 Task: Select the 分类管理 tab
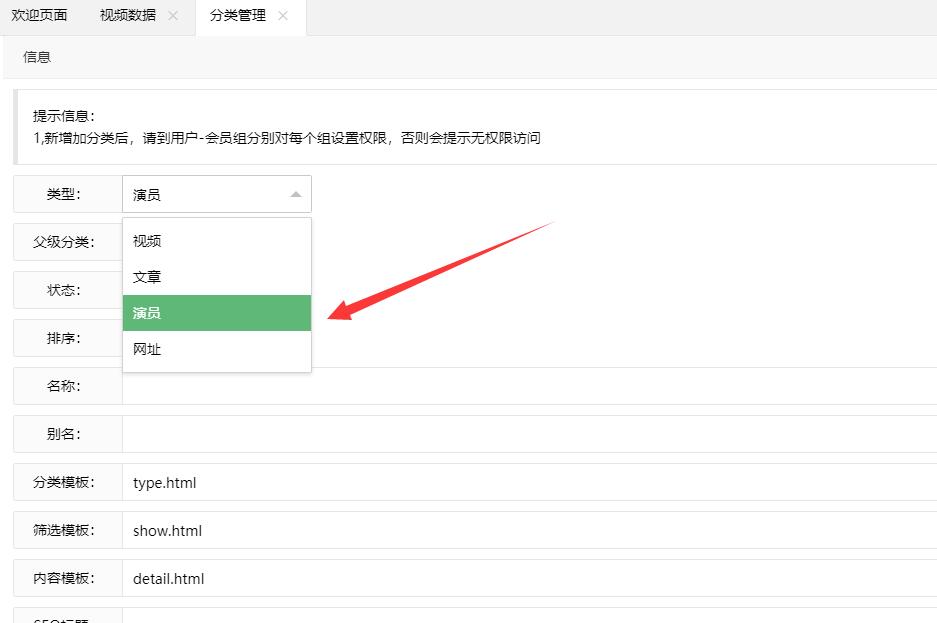point(238,16)
